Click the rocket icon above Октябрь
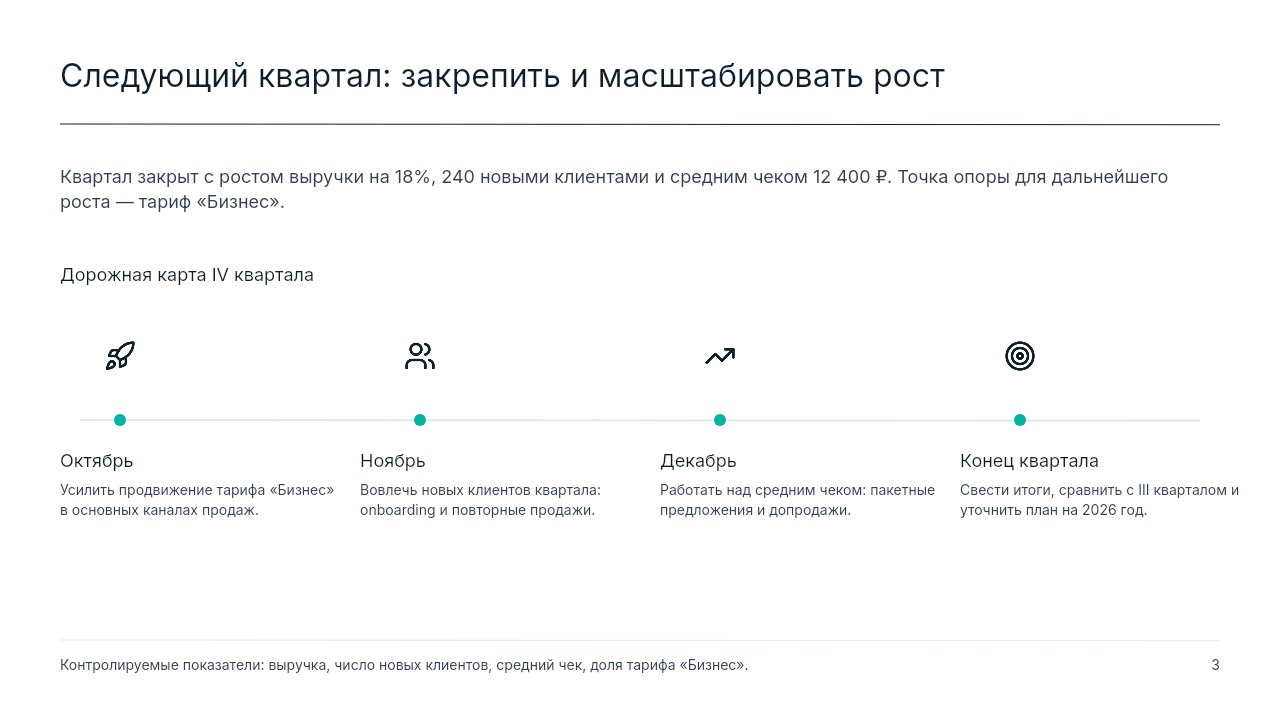The width and height of the screenshot is (1280, 720). coord(120,356)
